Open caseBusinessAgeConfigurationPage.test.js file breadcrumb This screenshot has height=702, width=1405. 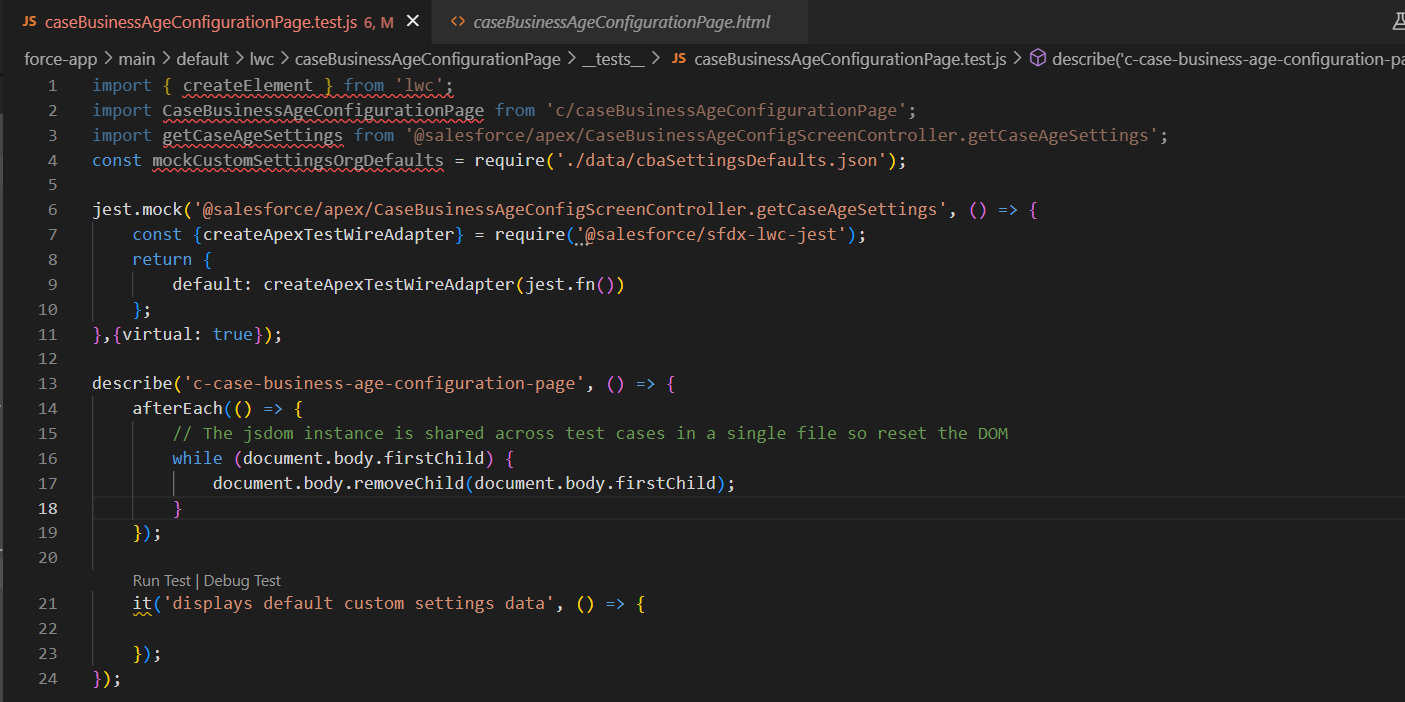850,59
